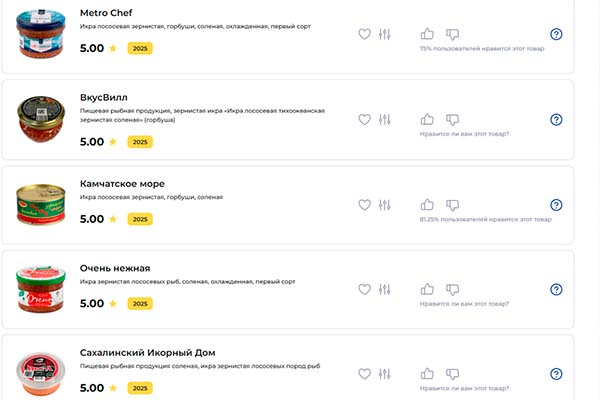The height and width of the screenshot is (400, 600).
Task: Like the Metro Chef product
Action: tap(427, 34)
